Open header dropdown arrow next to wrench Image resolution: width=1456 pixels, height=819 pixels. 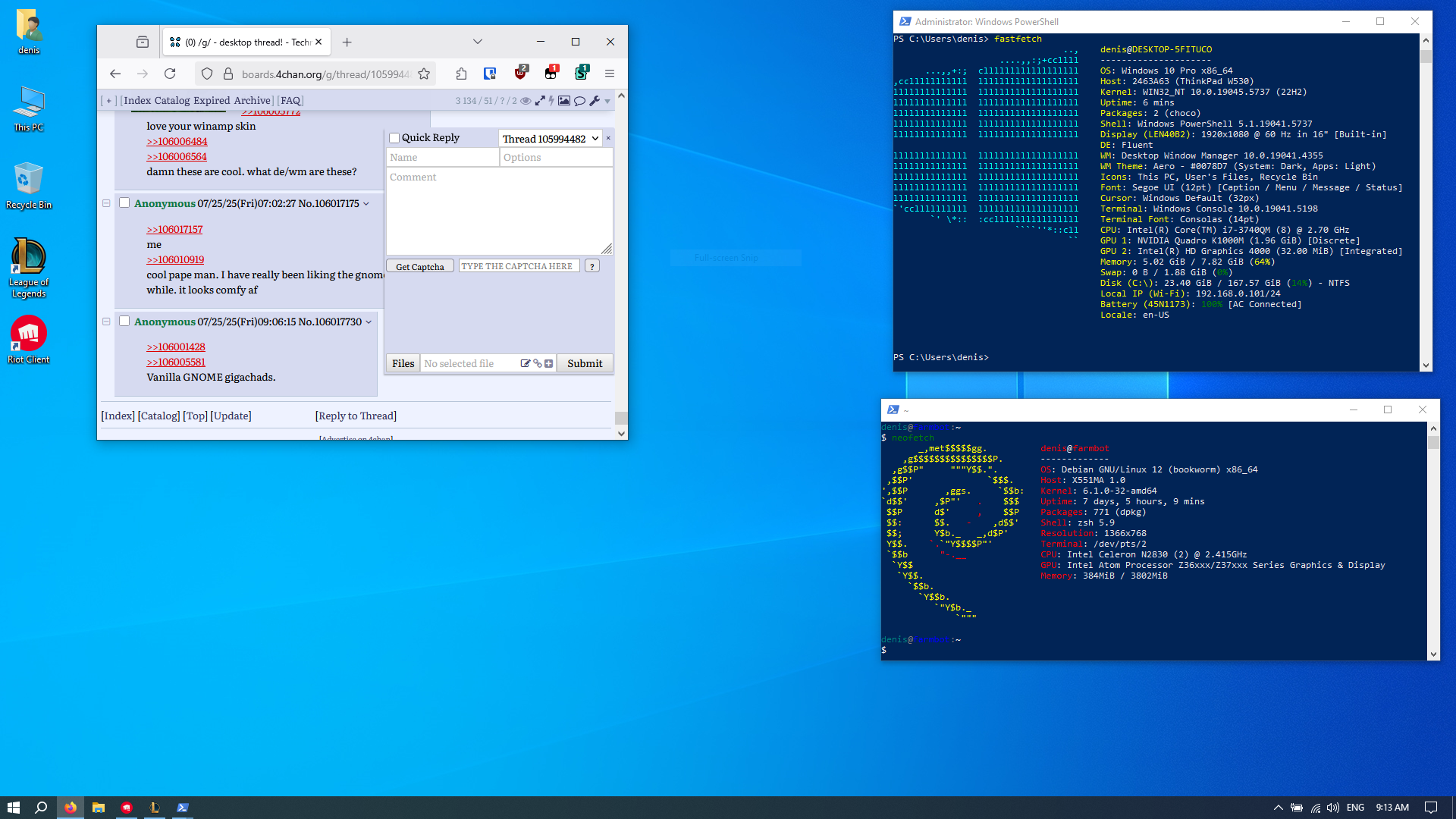(x=607, y=102)
